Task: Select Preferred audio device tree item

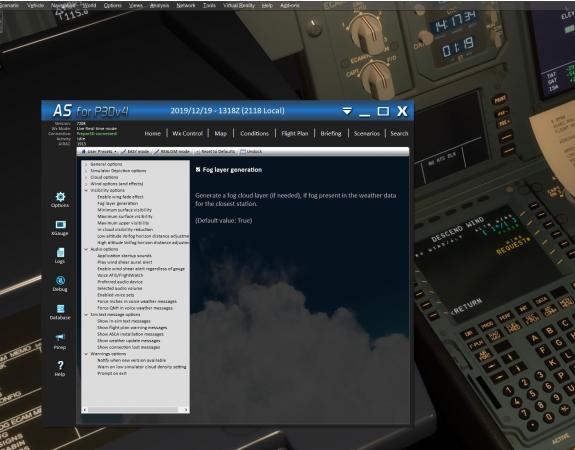Action: pos(120,282)
